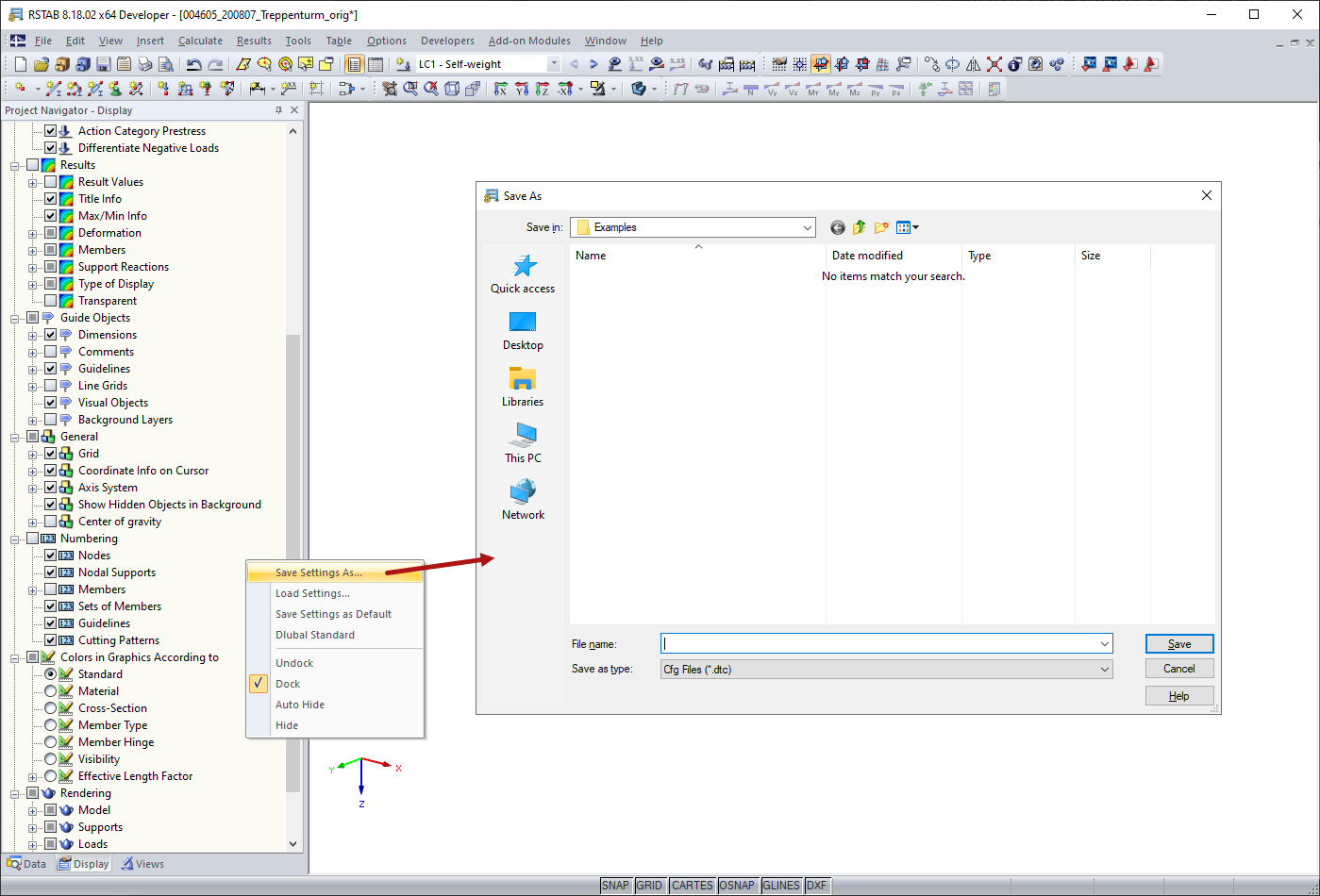Switch to the Data tab

pos(26,863)
